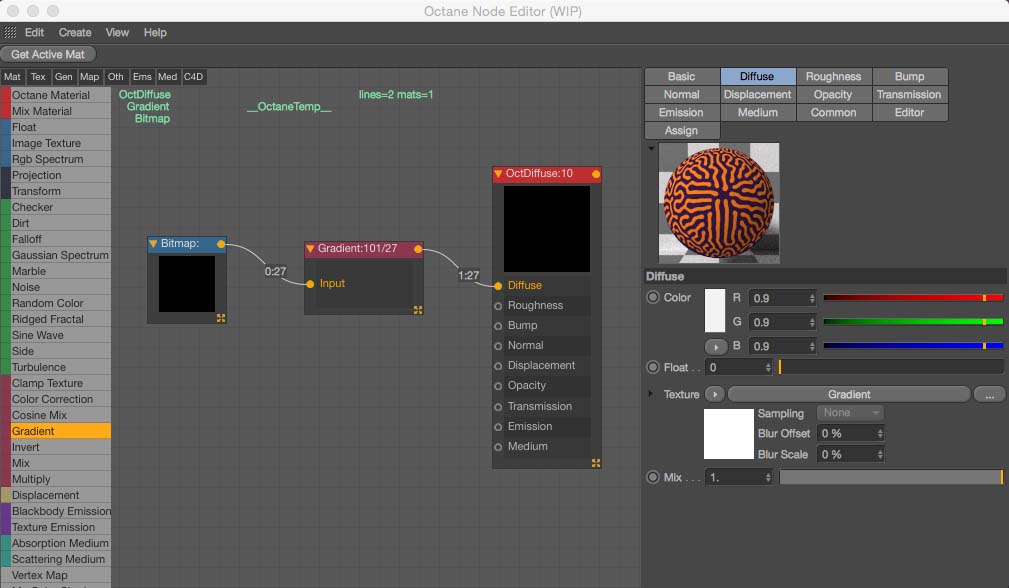
Task: Click the G value stepper arrows
Action: tap(812, 322)
